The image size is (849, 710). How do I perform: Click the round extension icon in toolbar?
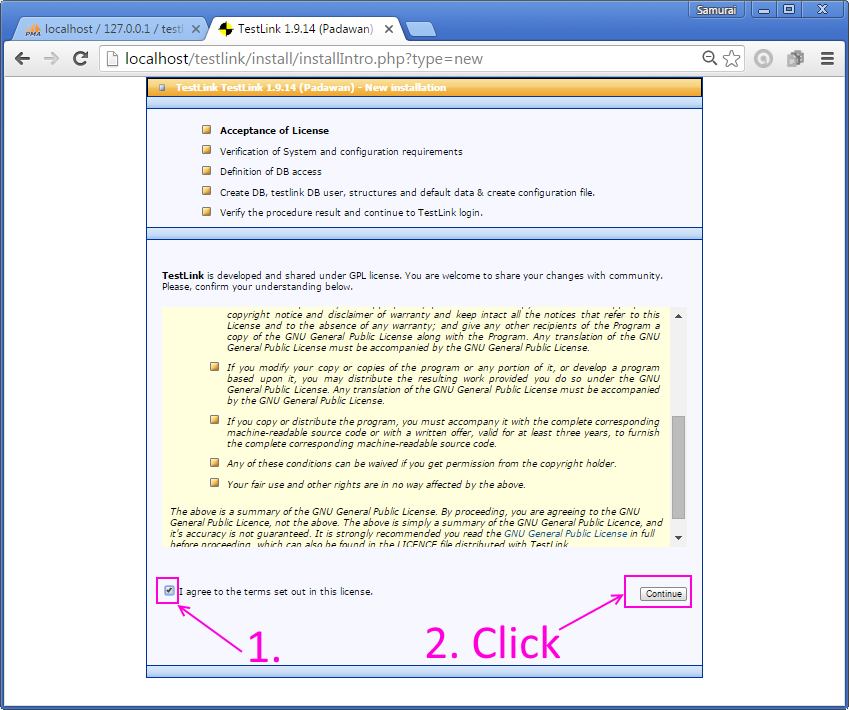pyautogui.click(x=763, y=58)
